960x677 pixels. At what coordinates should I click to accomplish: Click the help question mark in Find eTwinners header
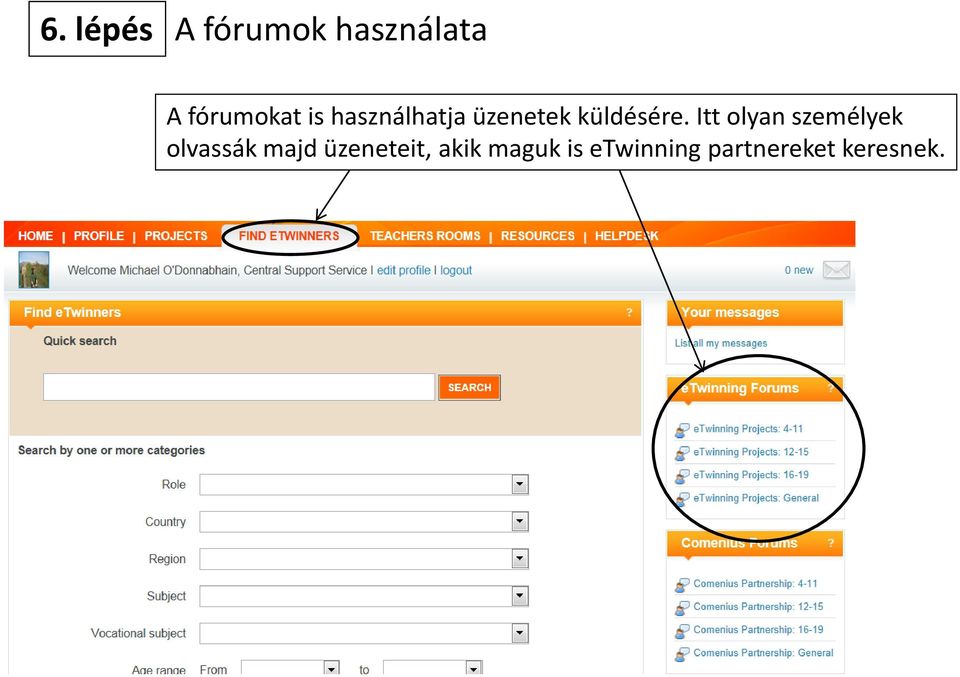pyautogui.click(x=629, y=313)
